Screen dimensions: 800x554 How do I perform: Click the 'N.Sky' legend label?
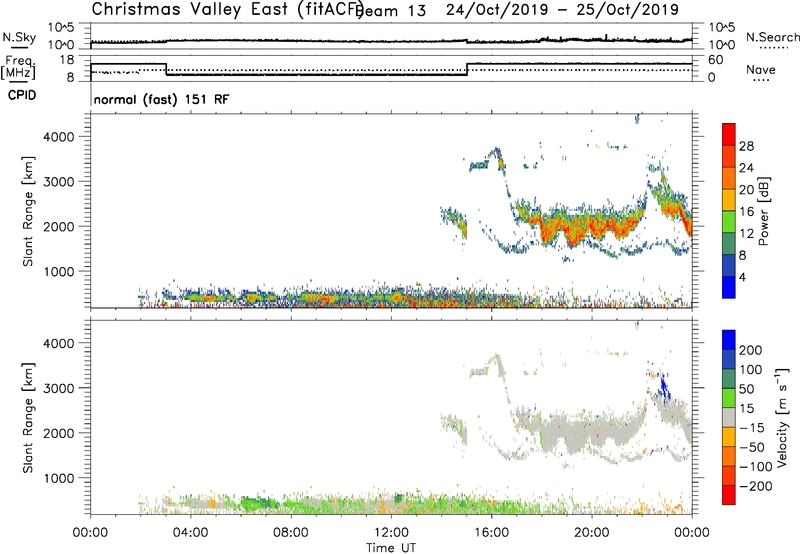point(19,37)
